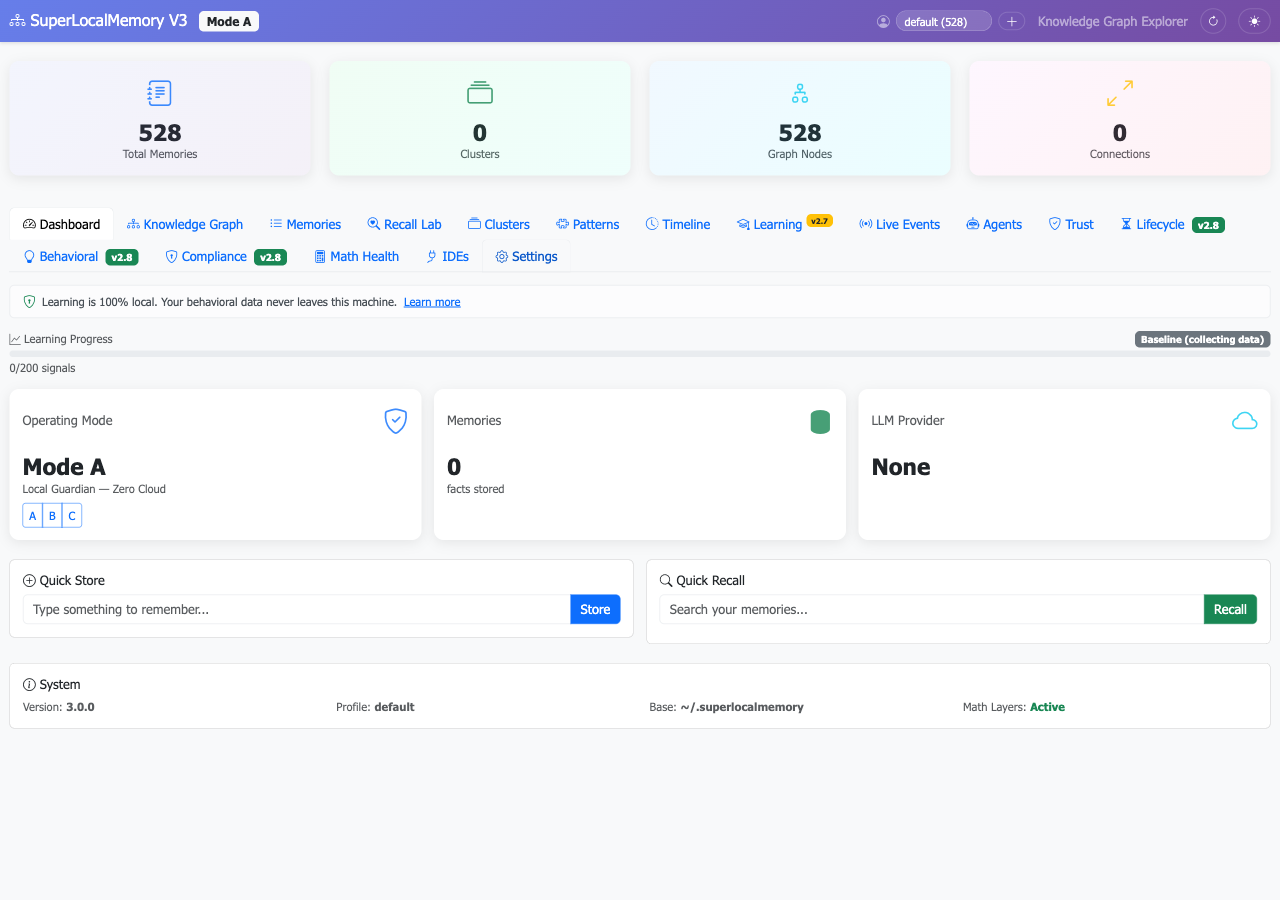Image resolution: width=1280 pixels, height=900 pixels.
Task: Click the Learn more link
Action: coord(431,301)
